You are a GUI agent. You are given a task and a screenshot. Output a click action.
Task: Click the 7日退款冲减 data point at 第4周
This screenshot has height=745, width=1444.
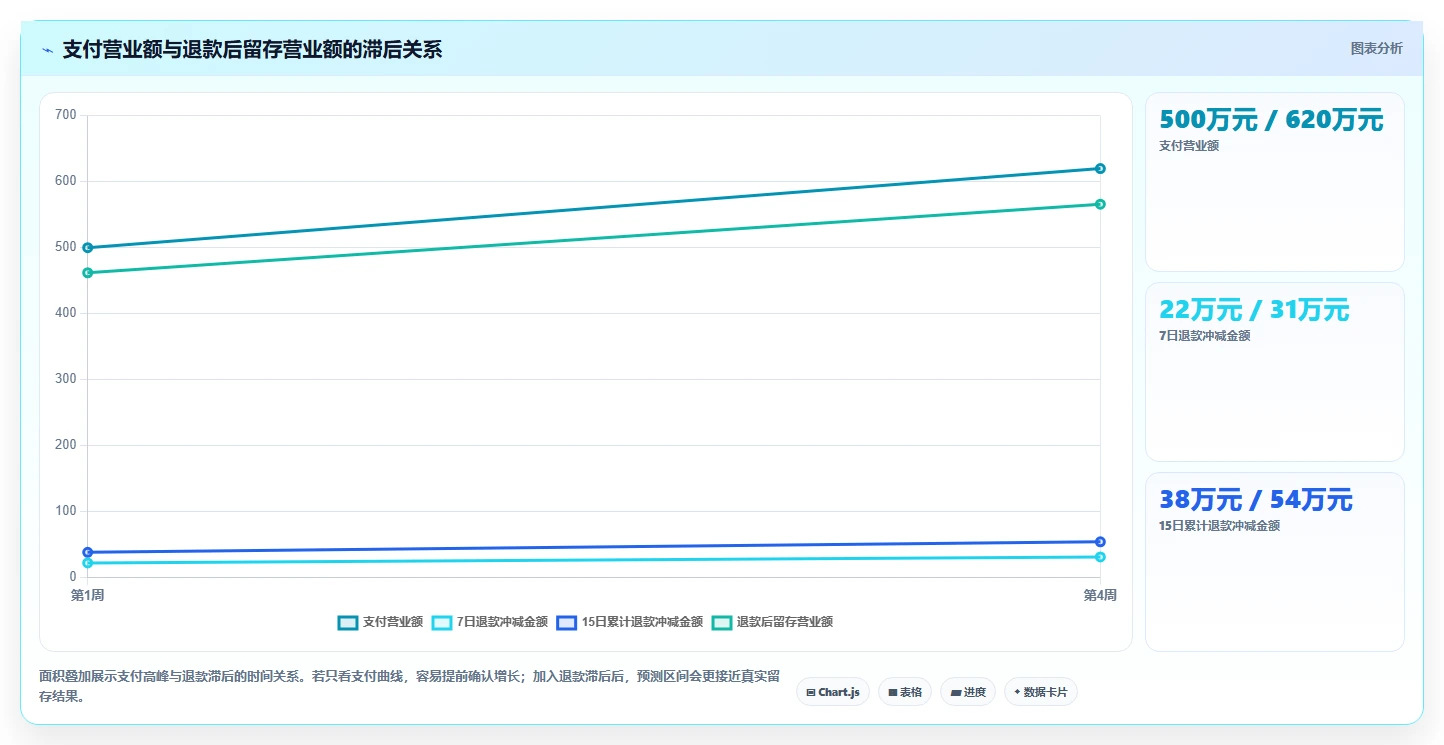(1100, 557)
